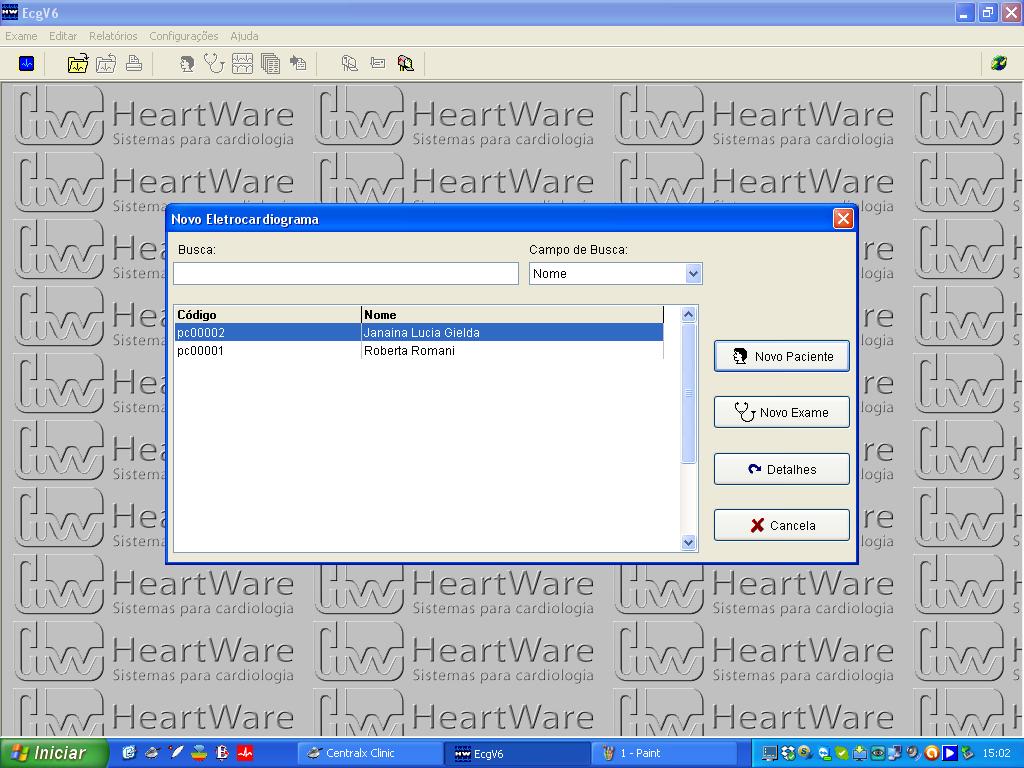
Task: Open the Relatórios menu
Action: point(113,36)
